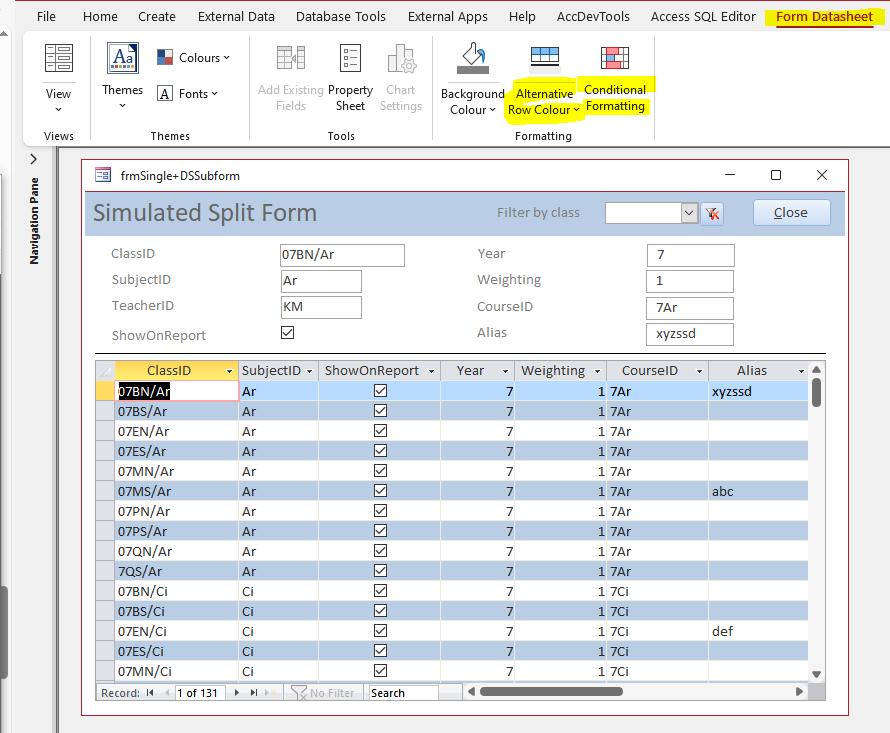Open the Database Tools tab
Screen dimensions: 890x733
coord(341,16)
